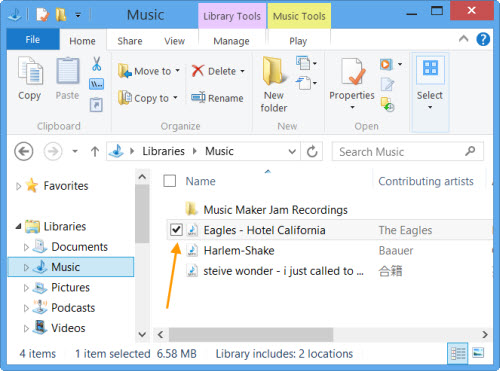Click the horizontal scrollbar thumb
Viewport: 500px width, 371px height.
[x=251, y=334]
